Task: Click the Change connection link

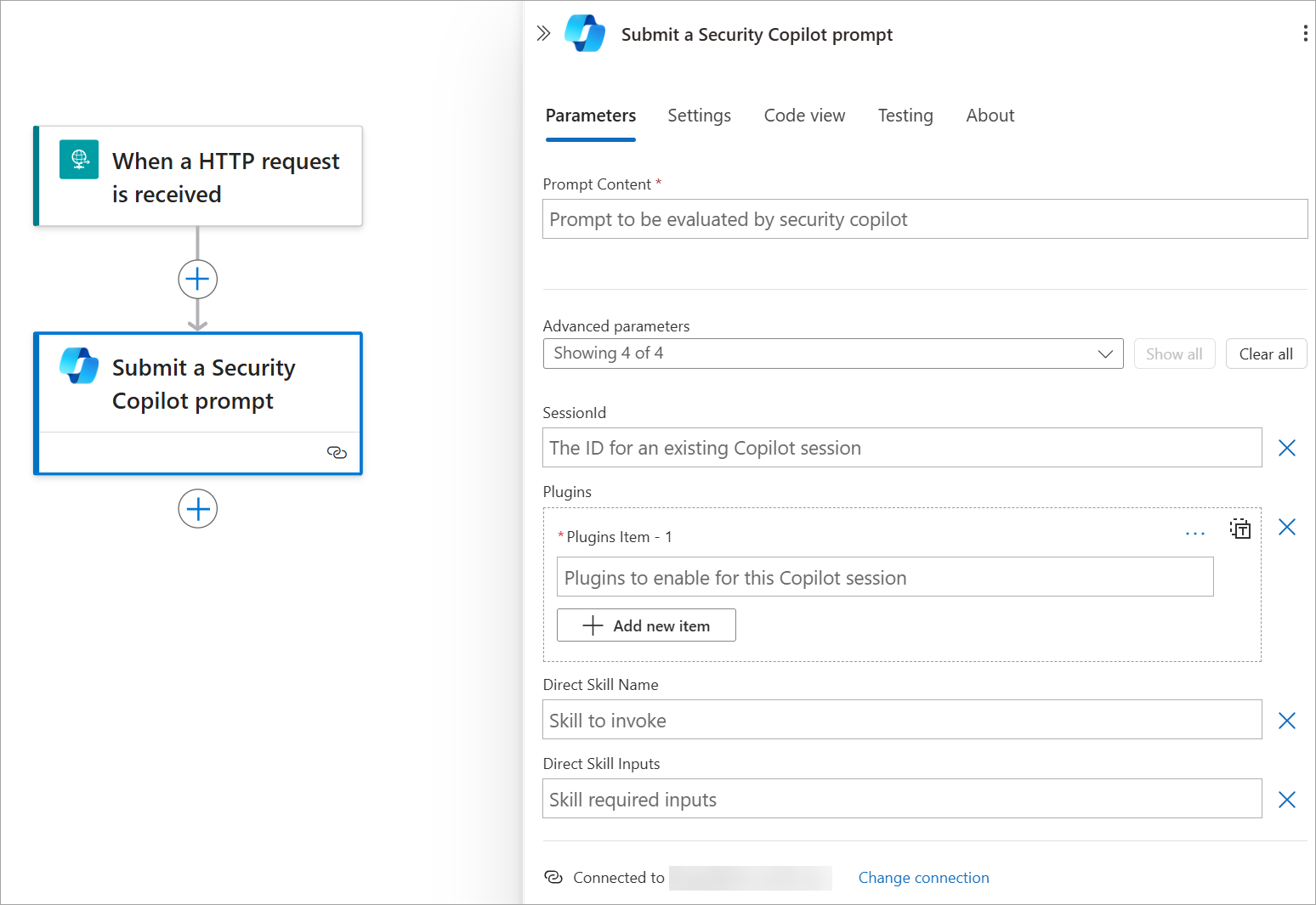Action: tap(923, 877)
